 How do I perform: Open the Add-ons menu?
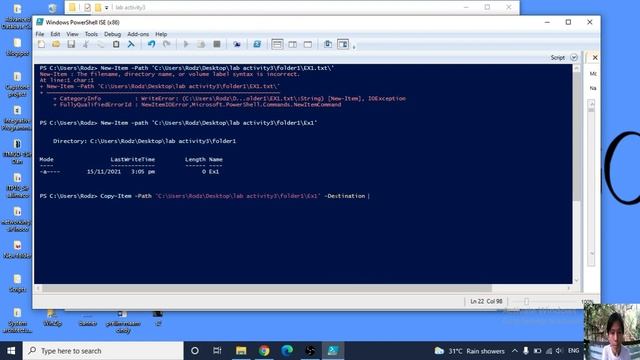click(138, 34)
